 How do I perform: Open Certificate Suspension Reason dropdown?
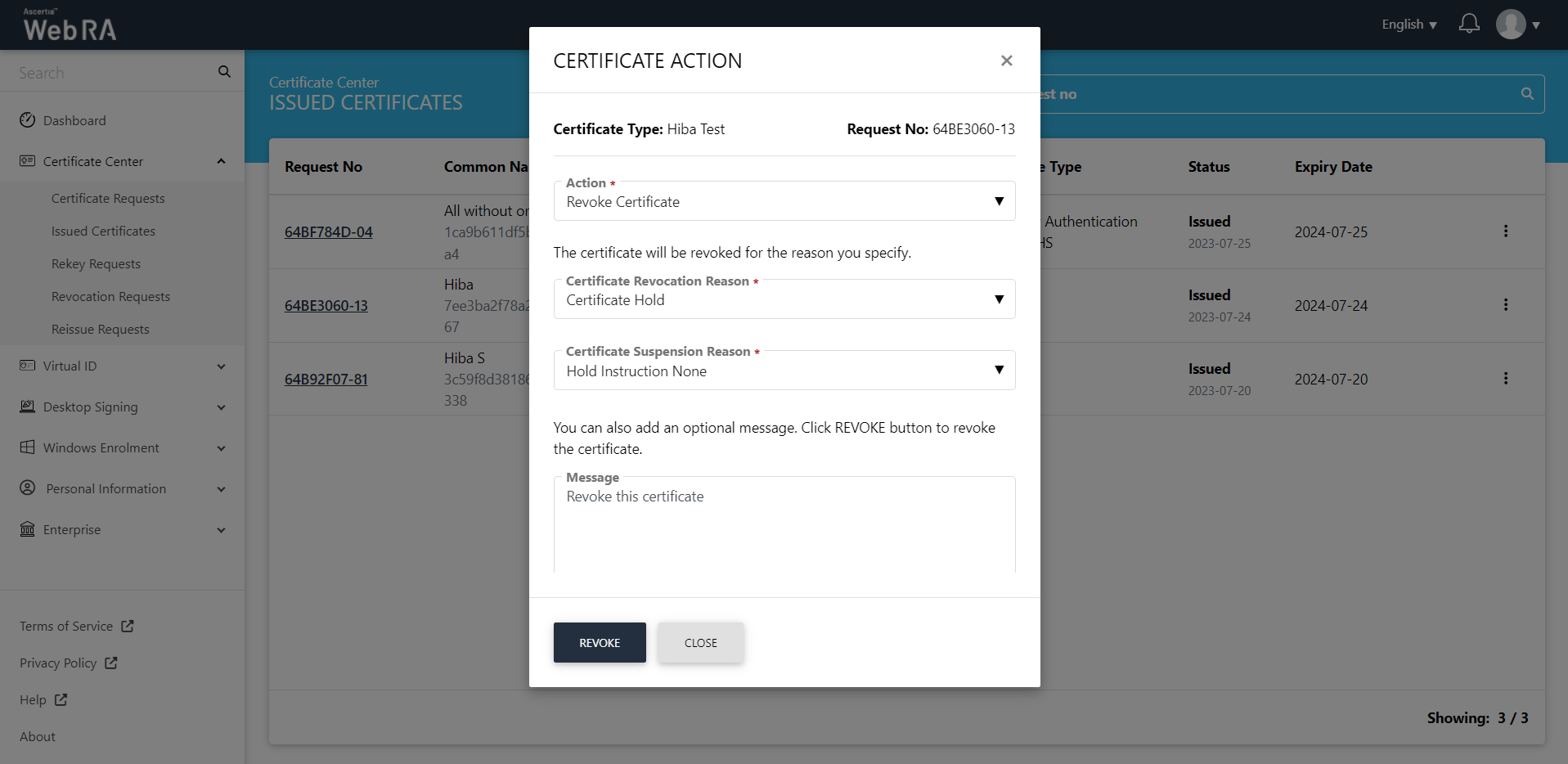784,371
